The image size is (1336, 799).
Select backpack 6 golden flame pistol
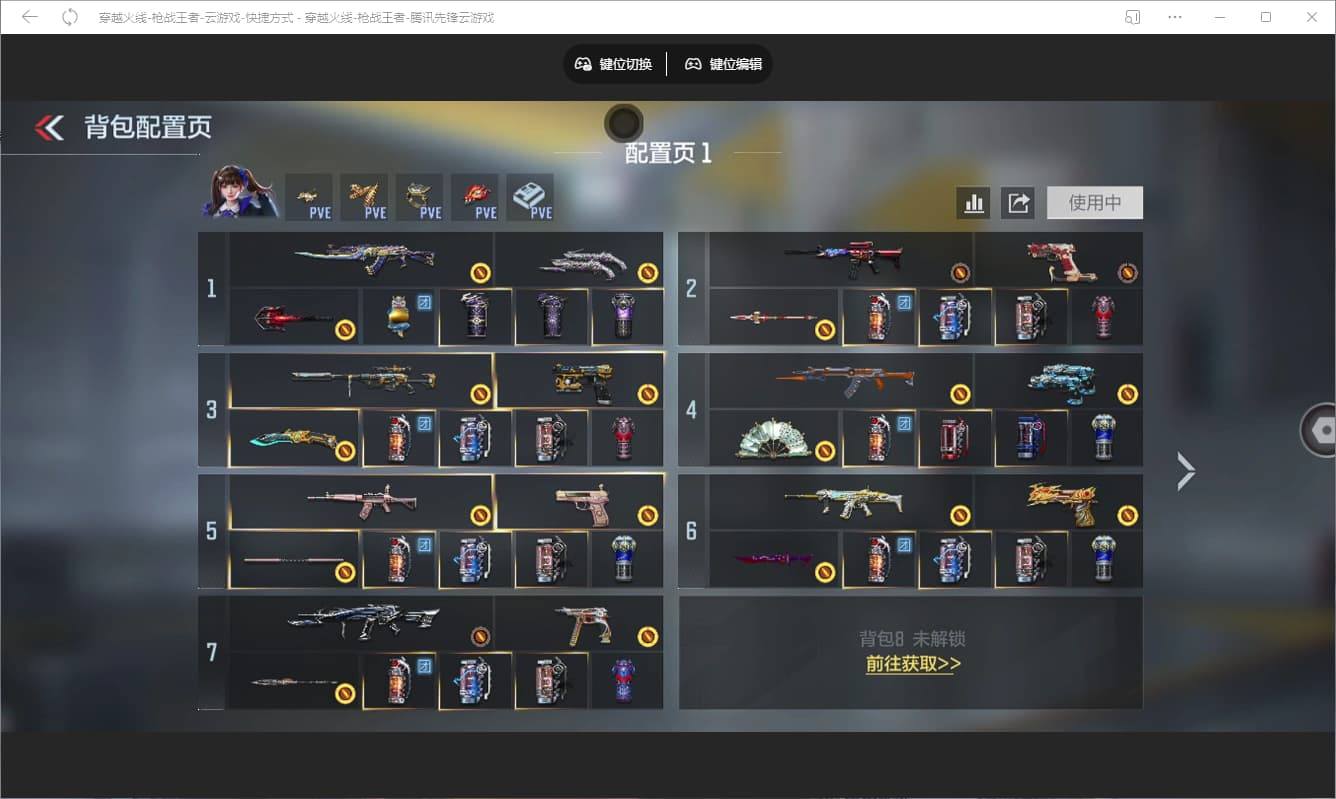pos(1059,502)
